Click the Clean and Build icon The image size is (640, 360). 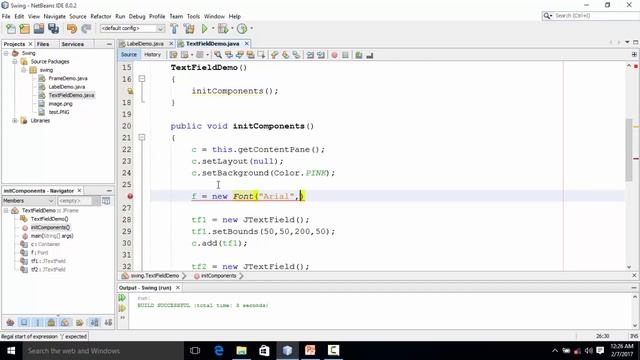(189, 29)
